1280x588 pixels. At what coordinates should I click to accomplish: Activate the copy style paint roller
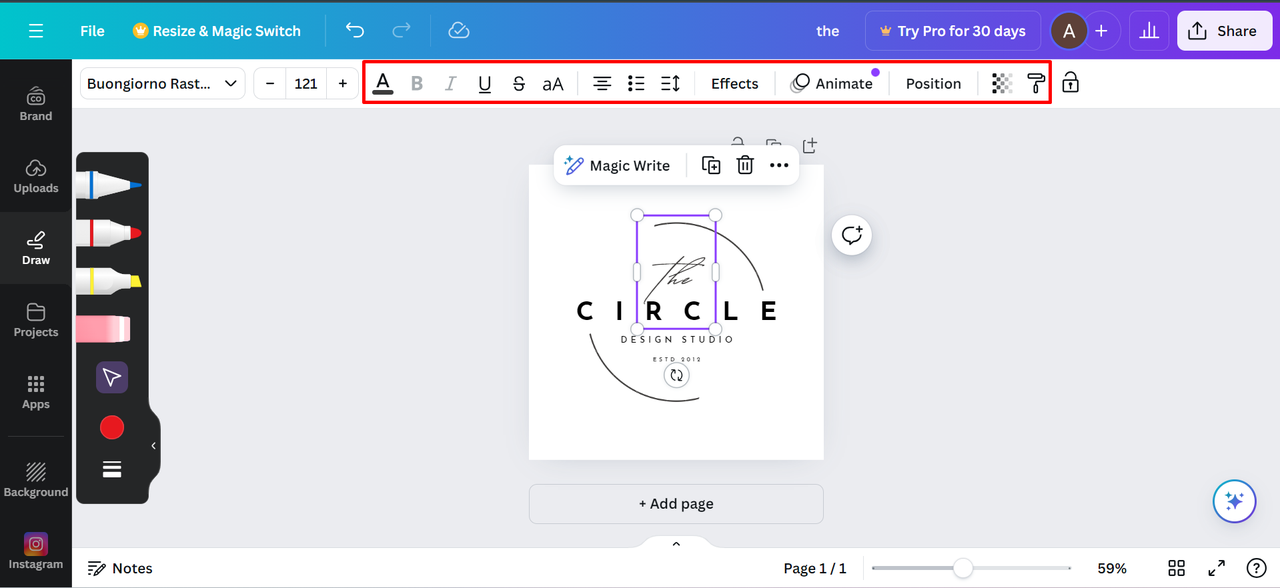[1036, 83]
